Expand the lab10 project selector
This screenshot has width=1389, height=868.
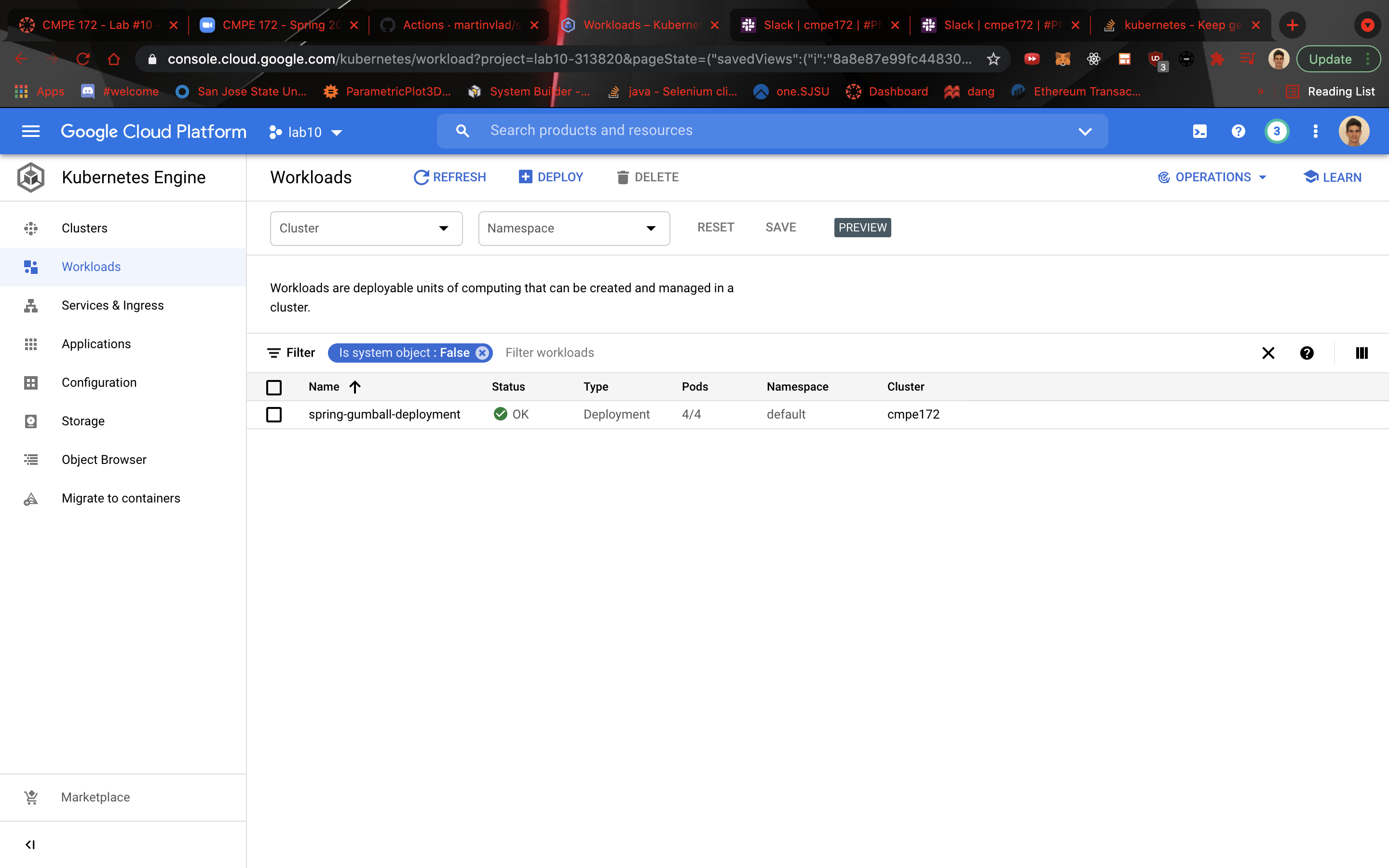[306, 133]
